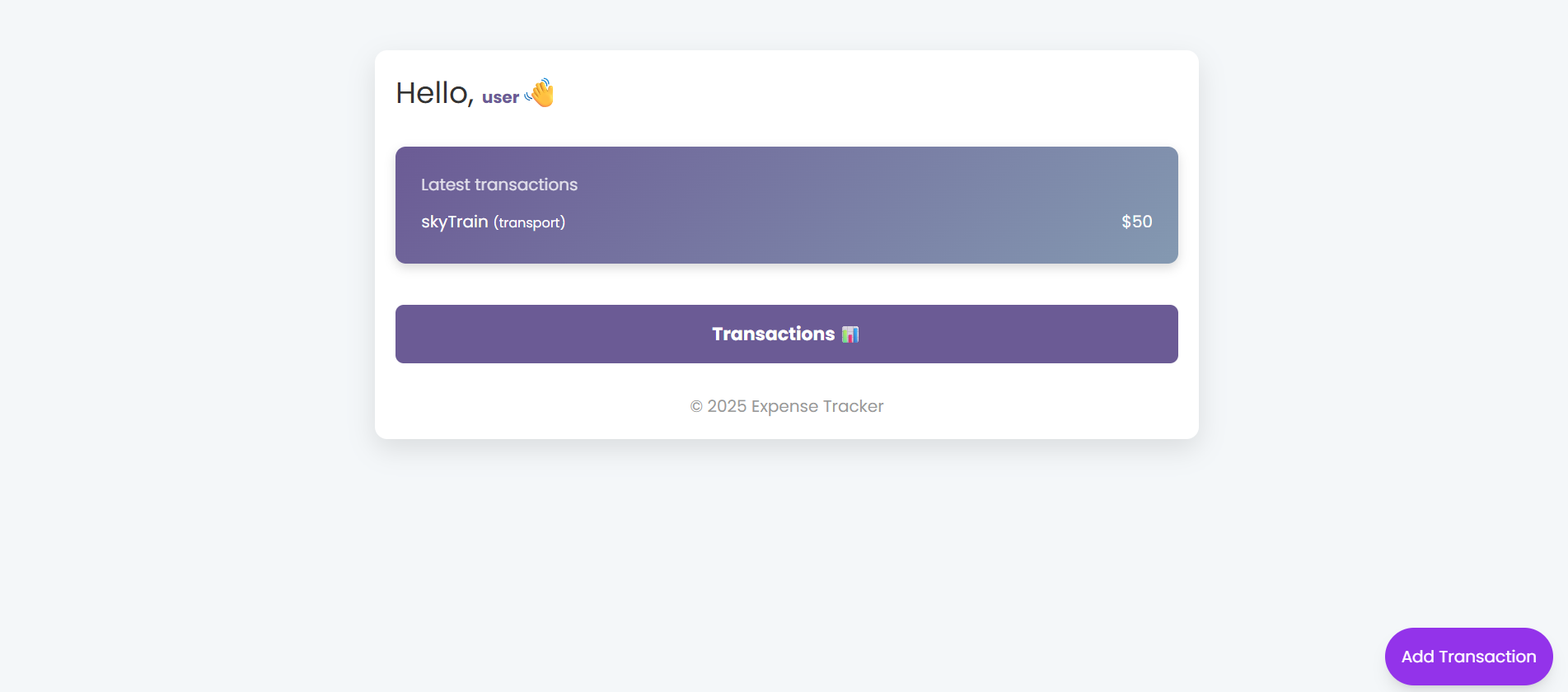Open the latest transactions card
Screen dimensions: 1568x692
pos(786,205)
